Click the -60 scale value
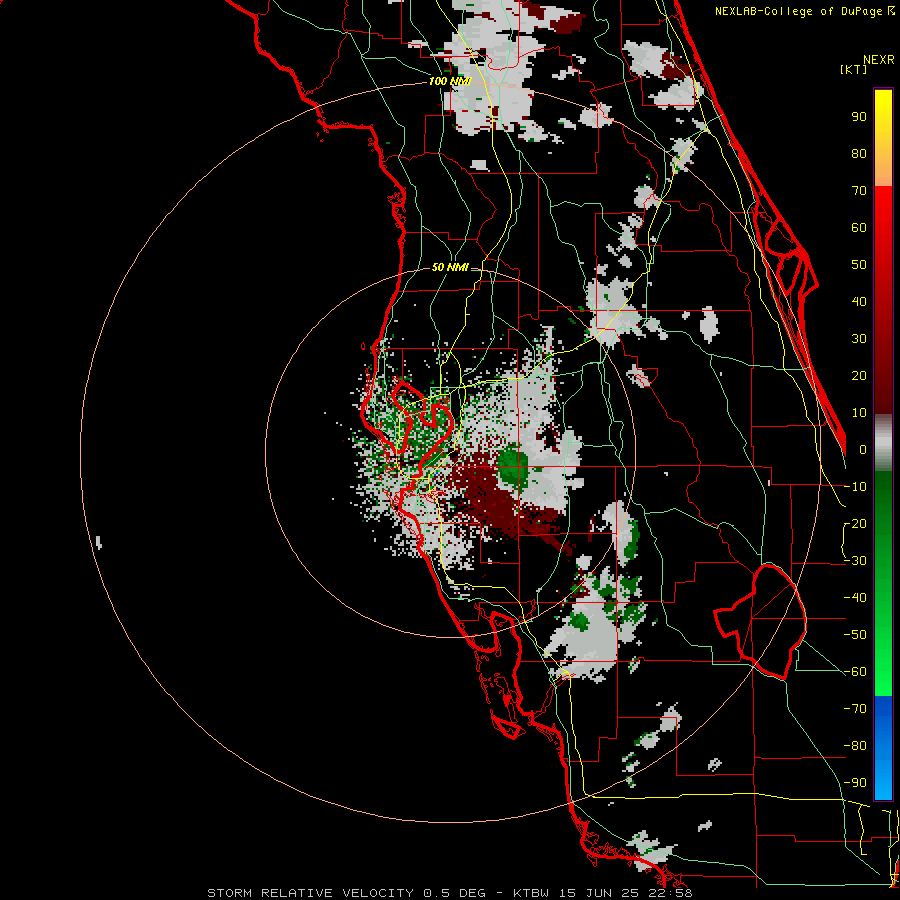This screenshot has height=900, width=900. 855,672
